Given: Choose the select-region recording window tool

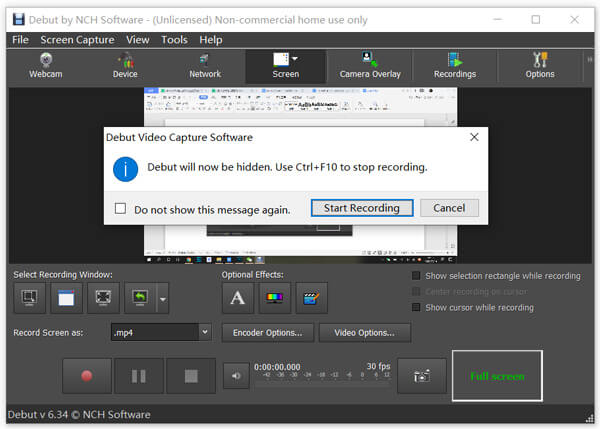Looking at the screenshot, I should 29,298.
